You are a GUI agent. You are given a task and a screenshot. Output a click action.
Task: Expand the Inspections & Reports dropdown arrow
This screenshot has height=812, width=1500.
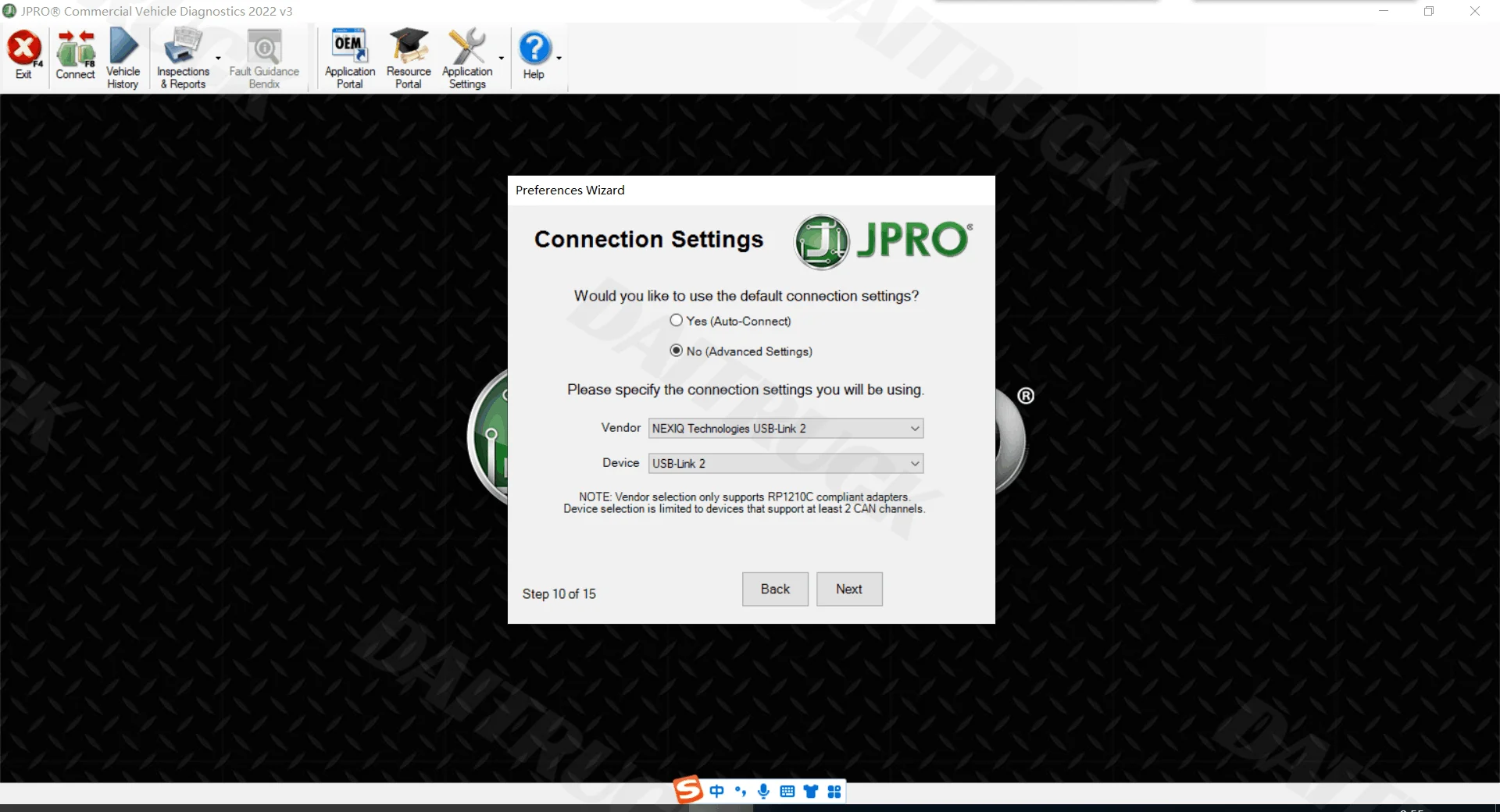tap(218, 58)
